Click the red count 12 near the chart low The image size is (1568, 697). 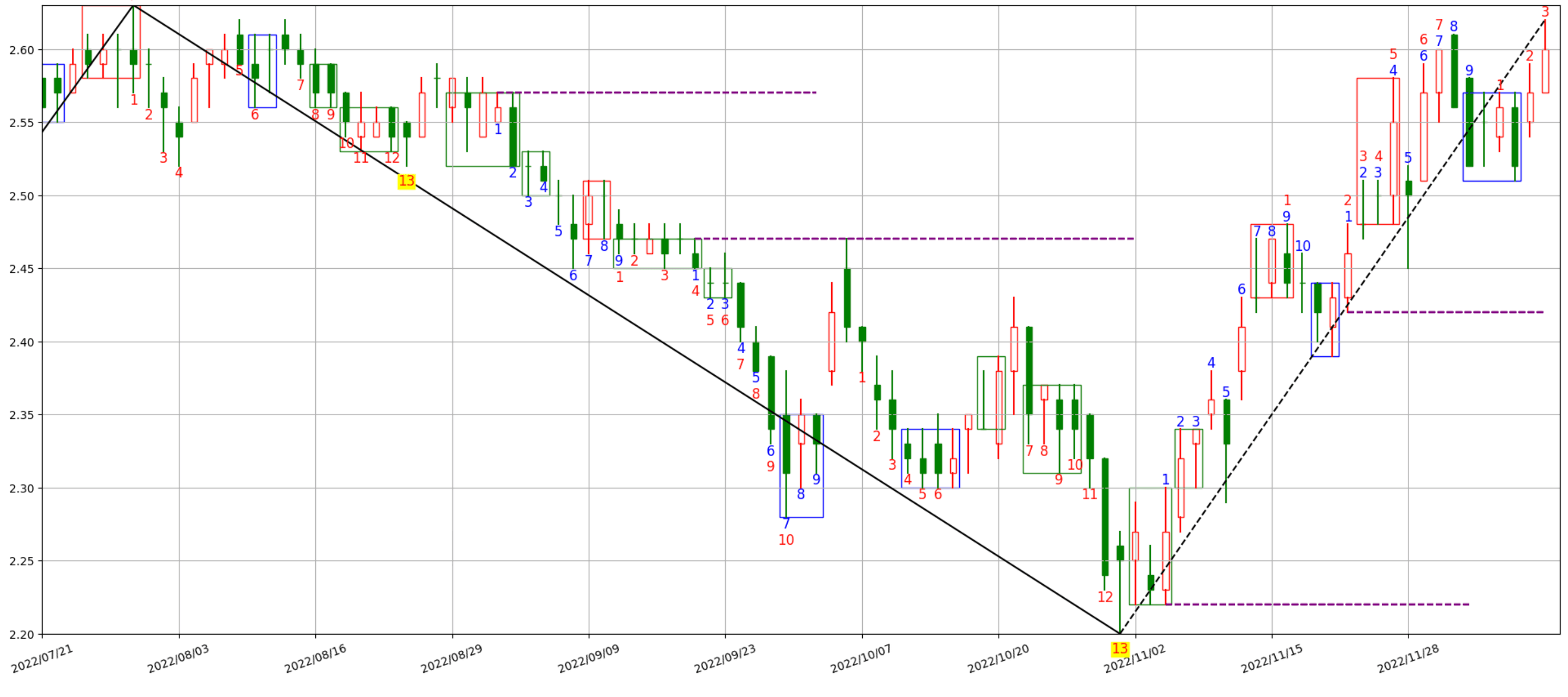[x=1105, y=597]
